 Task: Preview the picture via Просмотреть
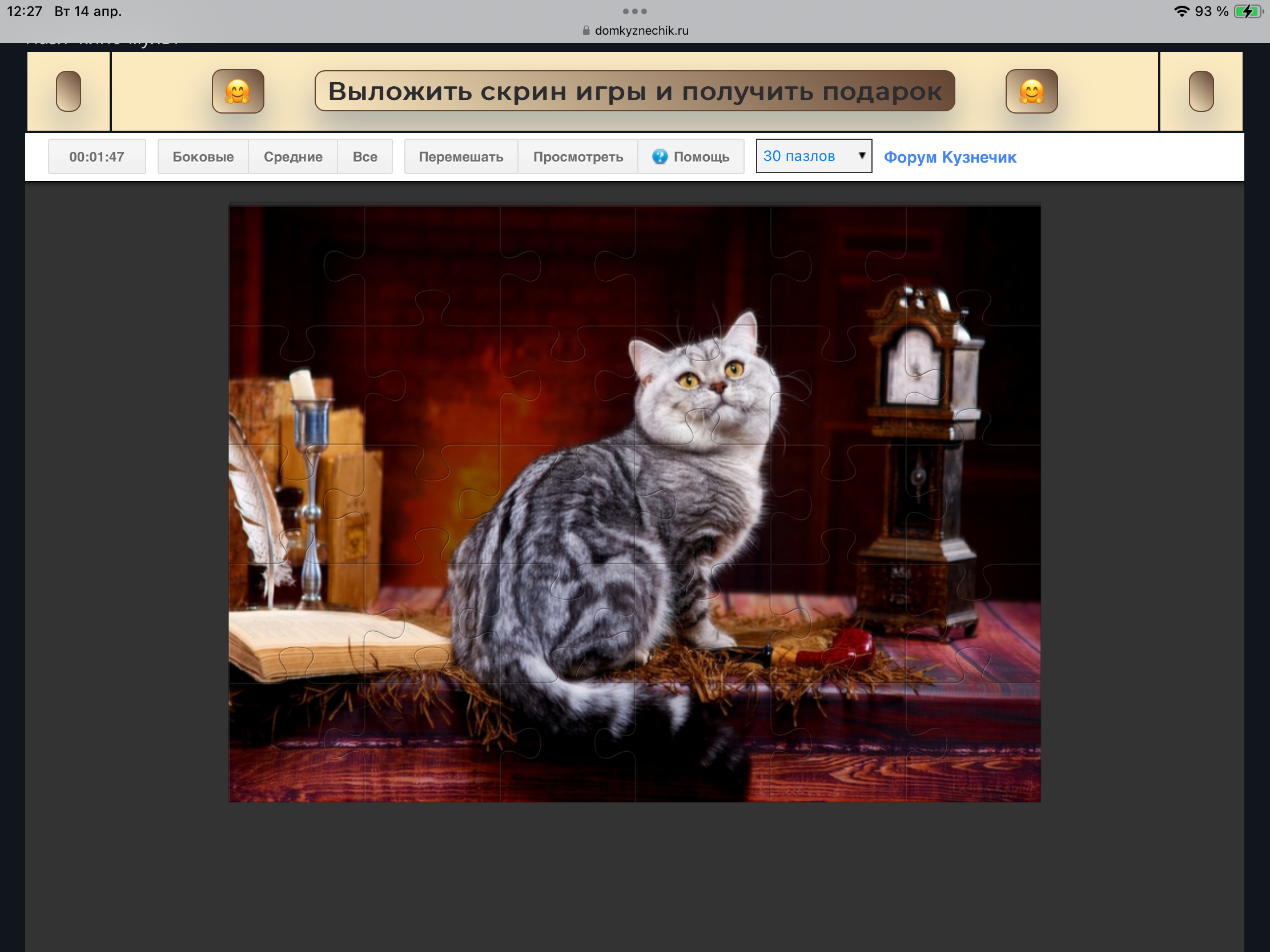(x=577, y=156)
